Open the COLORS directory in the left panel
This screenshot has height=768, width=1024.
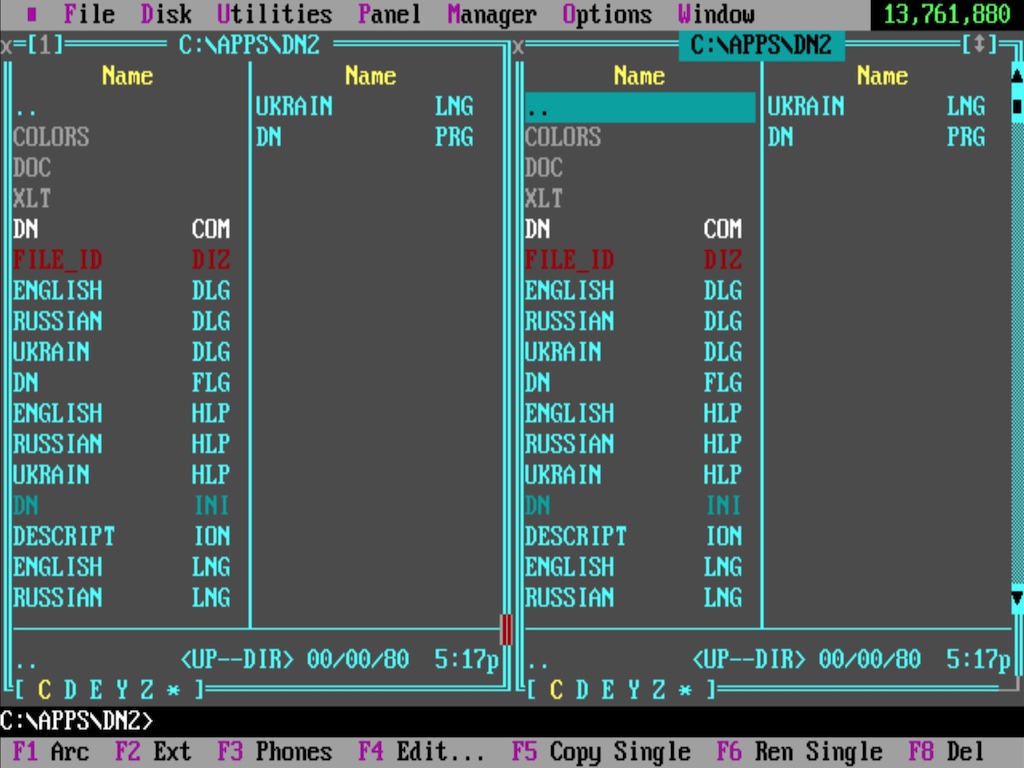click(51, 137)
